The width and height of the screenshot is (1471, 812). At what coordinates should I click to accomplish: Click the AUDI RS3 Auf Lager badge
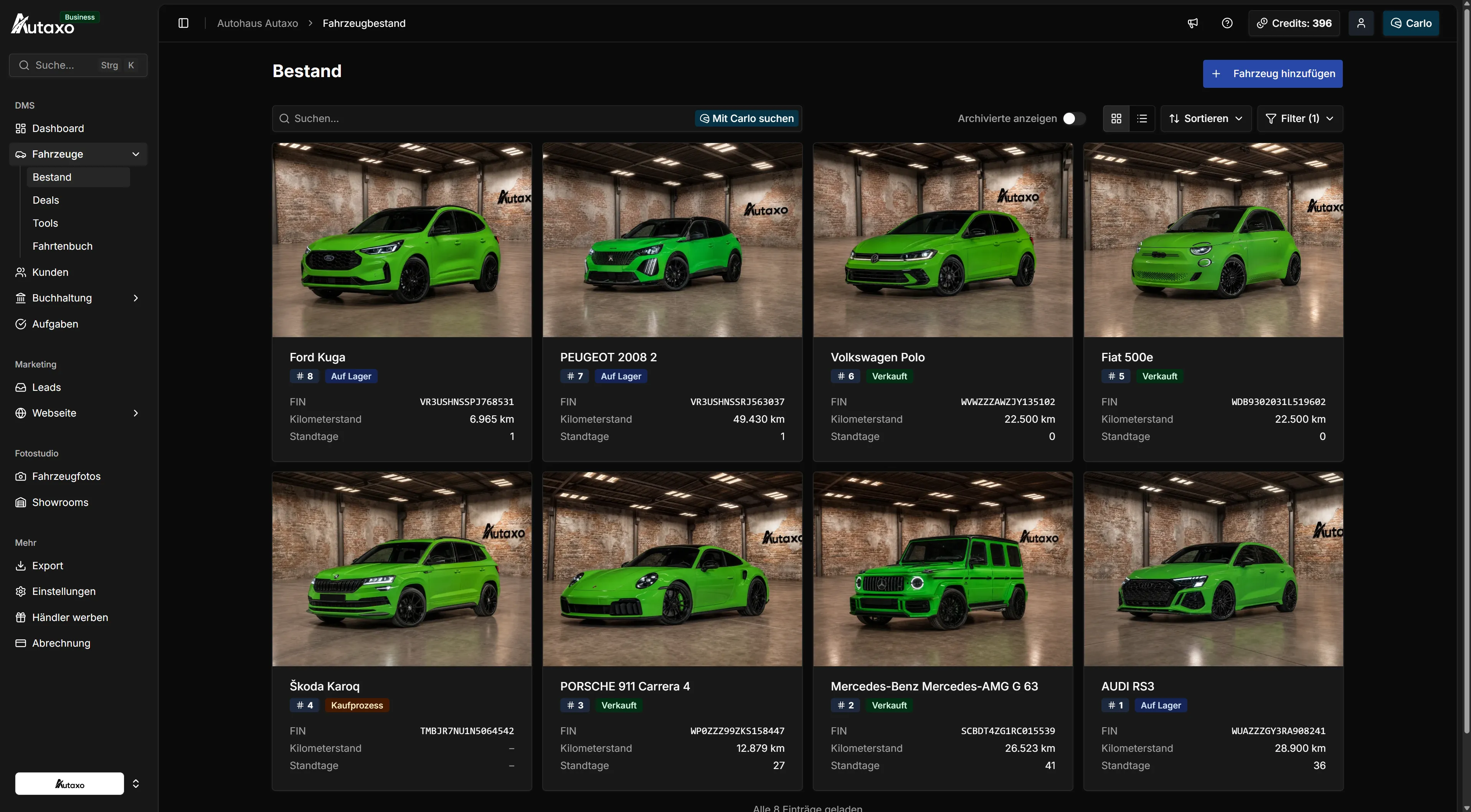1161,705
